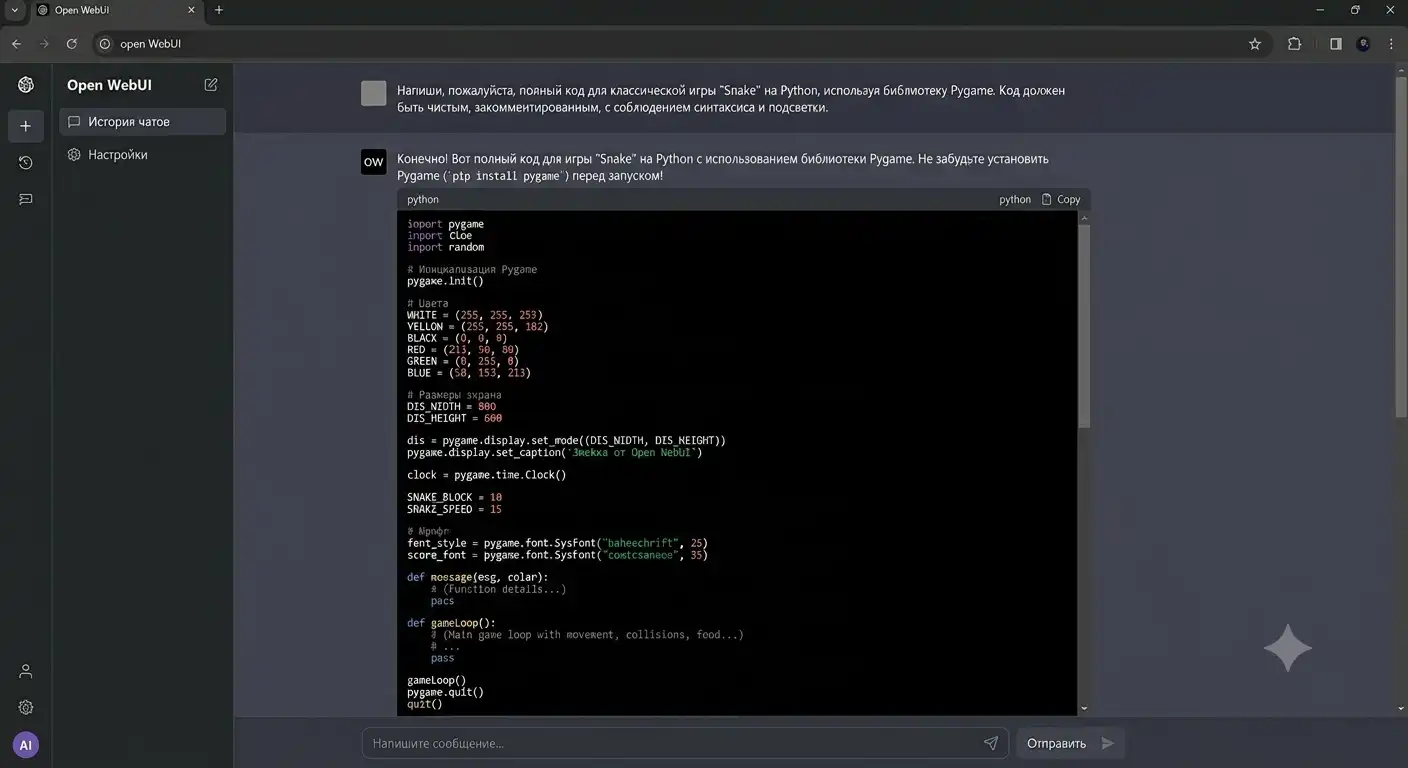This screenshot has height=768, width=1408.
Task: Open the browser extensions puzzle icon
Action: tap(1294, 44)
